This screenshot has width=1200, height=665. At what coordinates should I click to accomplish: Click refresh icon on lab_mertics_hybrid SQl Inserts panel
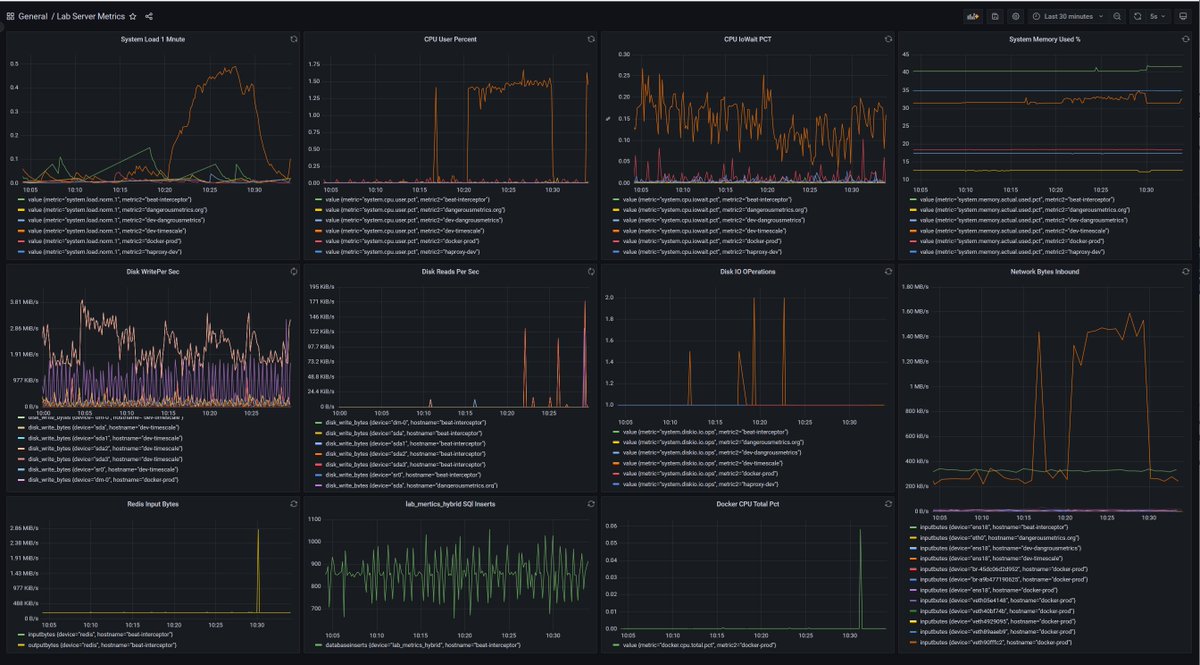591,503
